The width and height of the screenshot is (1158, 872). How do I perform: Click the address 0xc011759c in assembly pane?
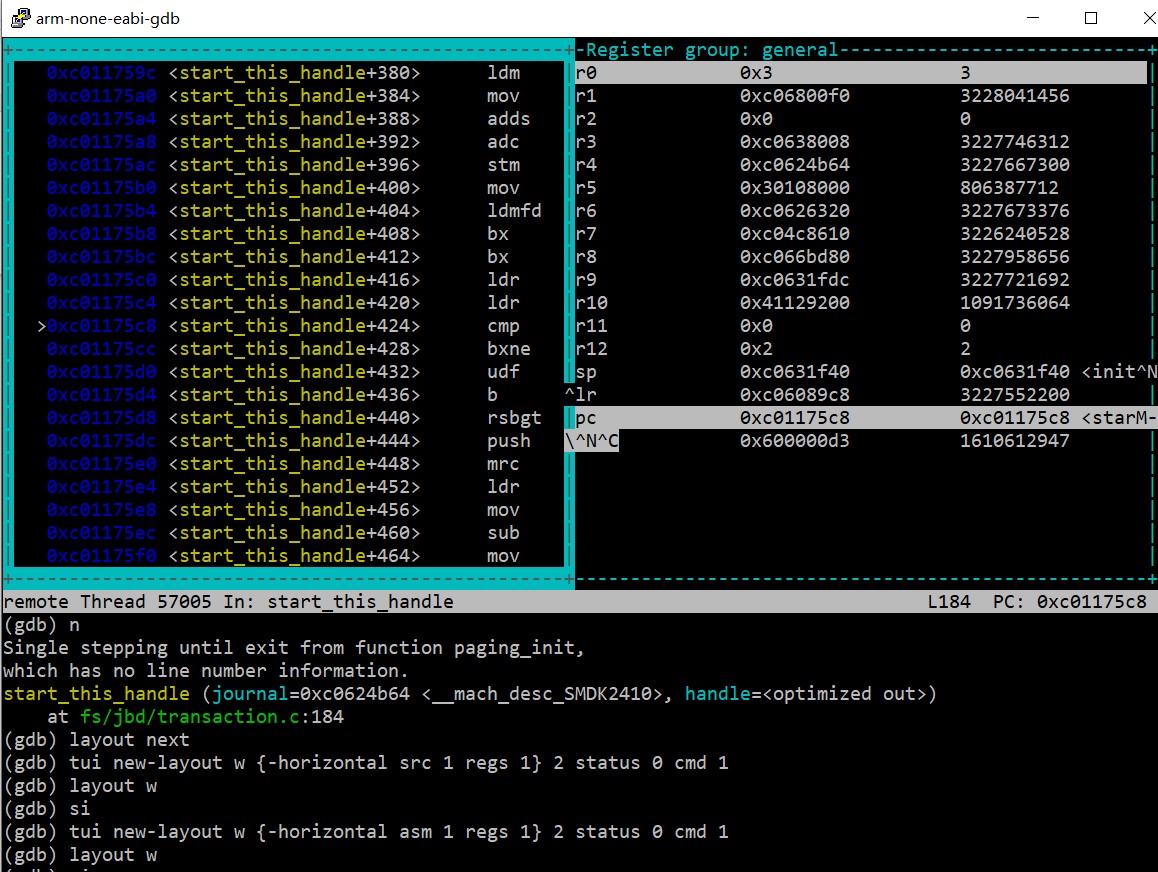tap(101, 72)
